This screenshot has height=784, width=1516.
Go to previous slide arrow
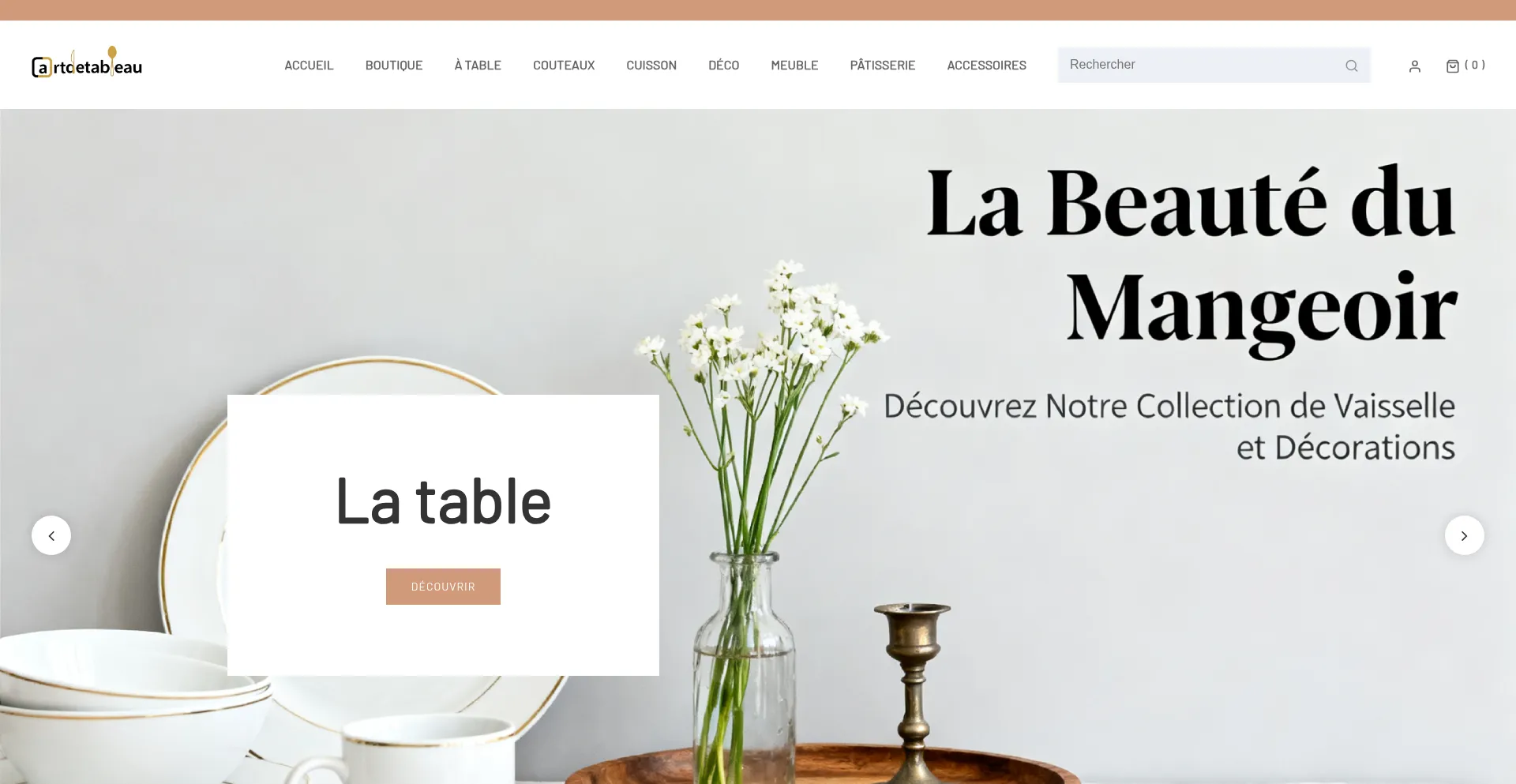tap(51, 535)
